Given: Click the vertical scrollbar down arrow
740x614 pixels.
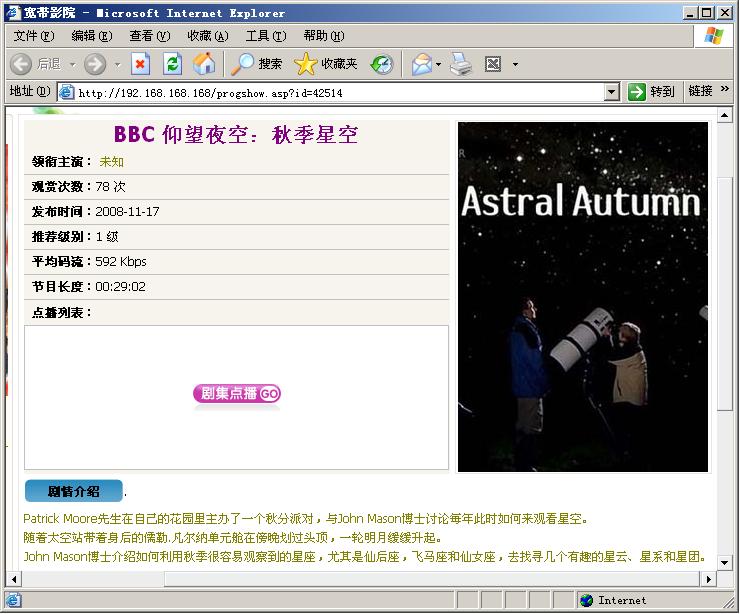Looking at the screenshot, I should (x=724, y=563).
